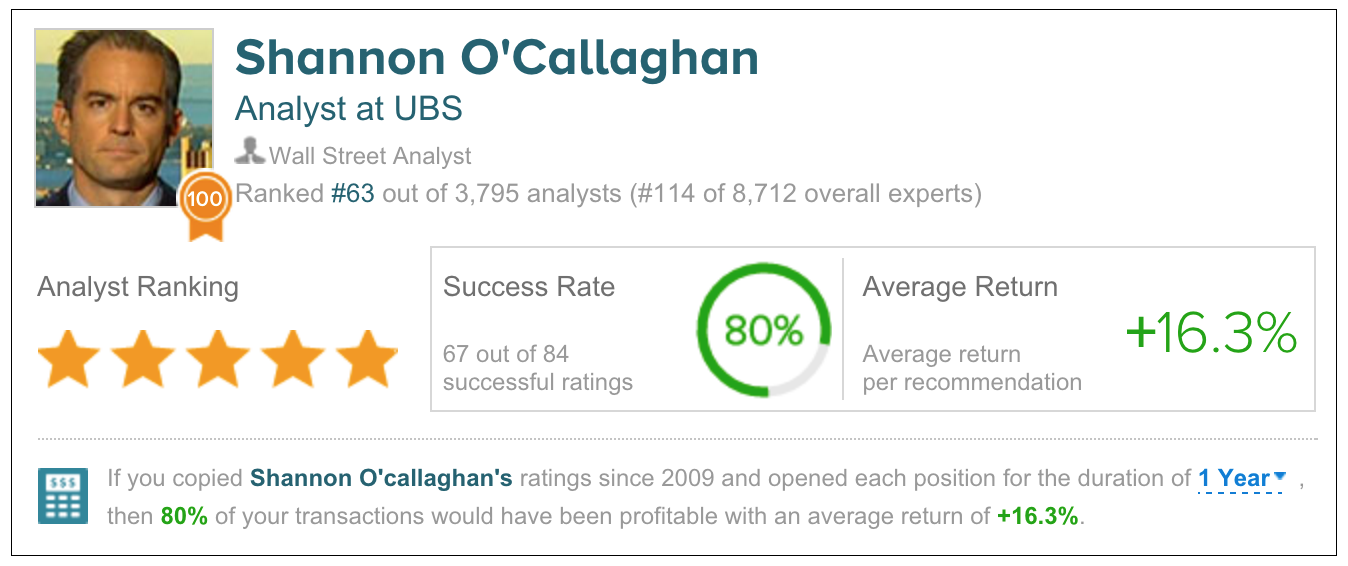Click the 67 out of 84 ratings text

pos(506,354)
